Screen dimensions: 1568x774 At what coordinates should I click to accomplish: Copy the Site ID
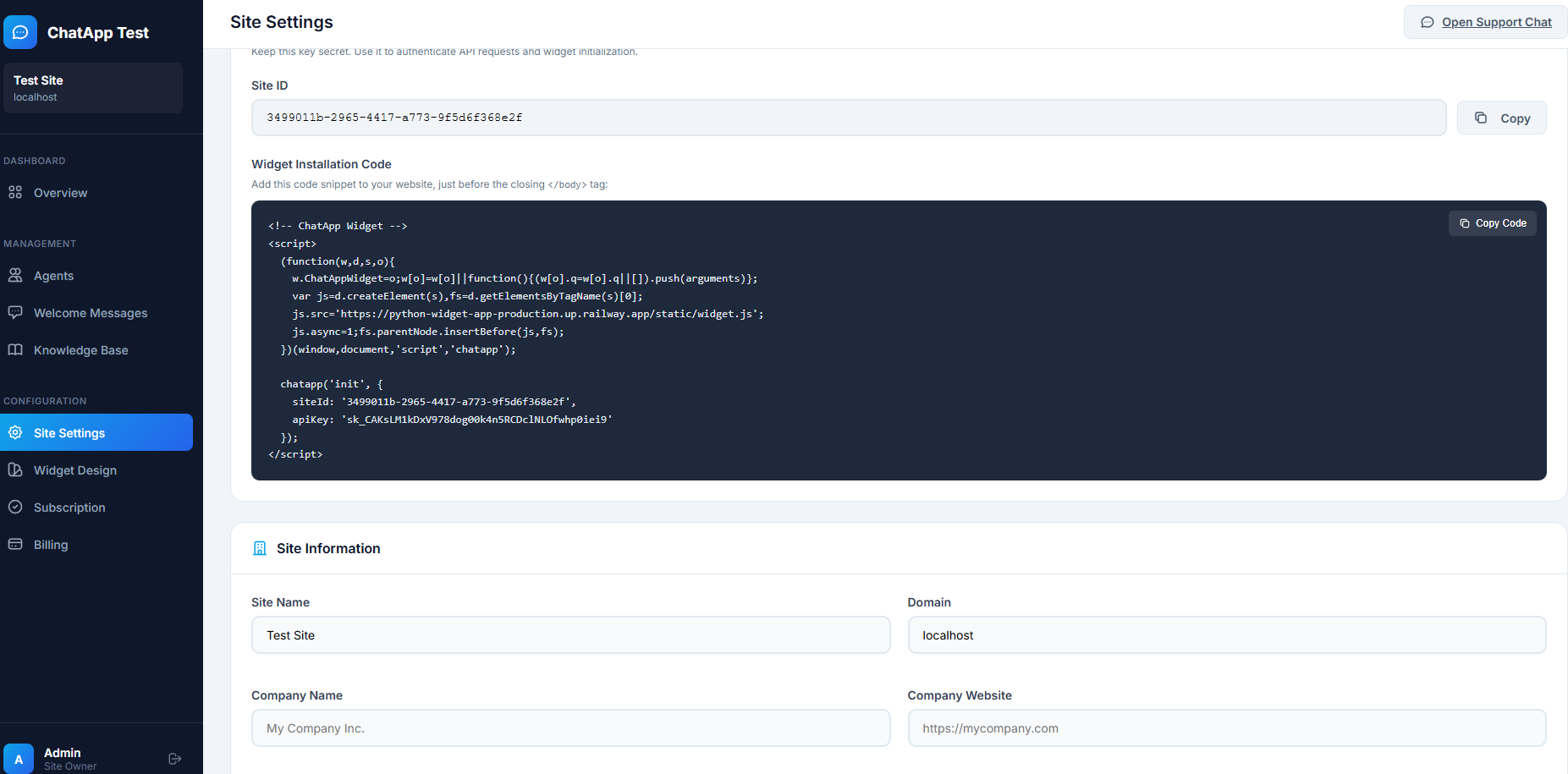(1501, 118)
